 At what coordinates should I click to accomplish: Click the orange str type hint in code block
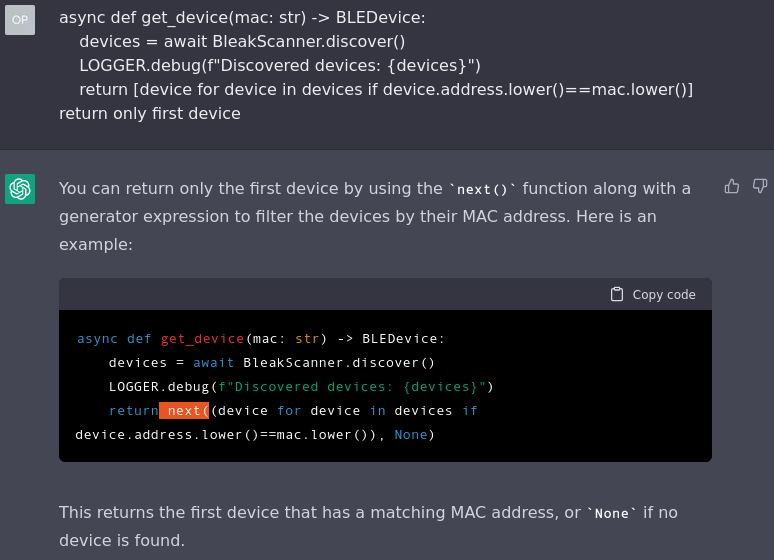click(x=307, y=338)
